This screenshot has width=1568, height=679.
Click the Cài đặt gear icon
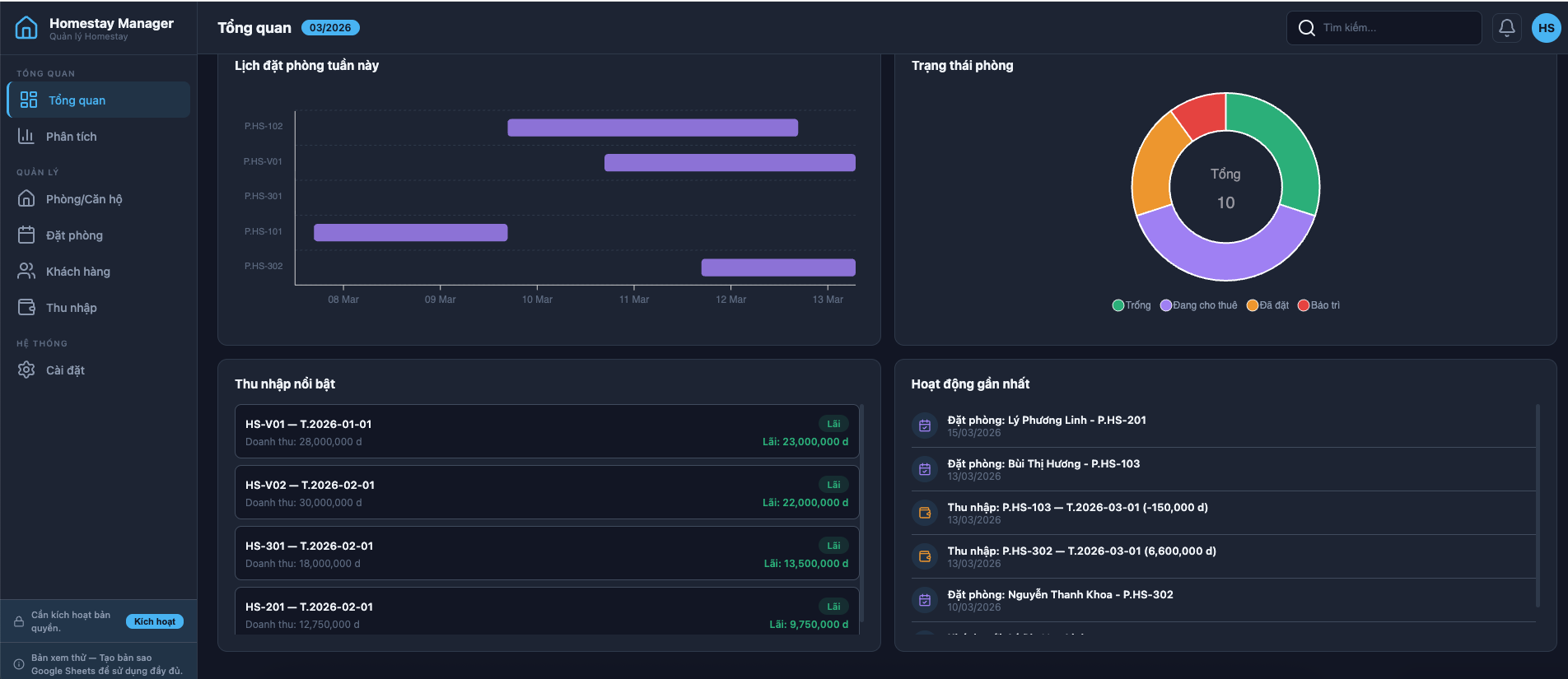pyautogui.click(x=26, y=370)
